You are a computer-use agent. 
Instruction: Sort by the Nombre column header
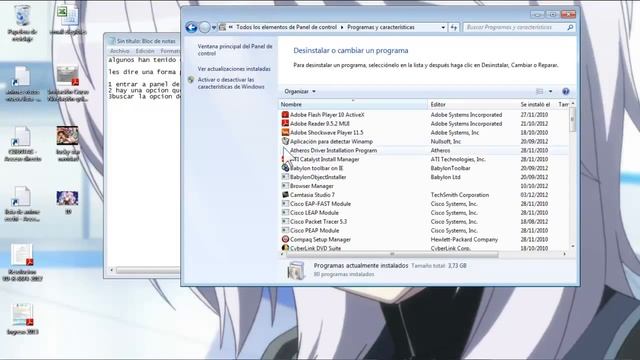[x=353, y=105]
